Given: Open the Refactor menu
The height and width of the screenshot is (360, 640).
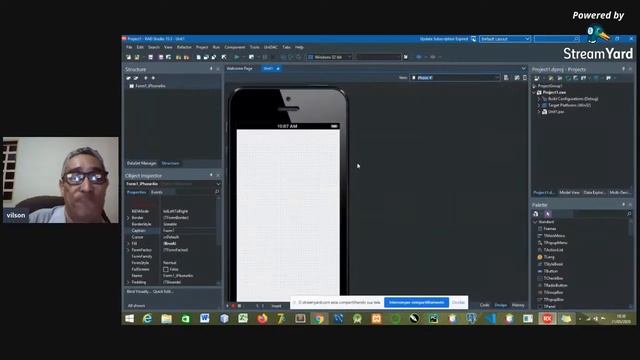Looking at the screenshot, I should (184, 47).
